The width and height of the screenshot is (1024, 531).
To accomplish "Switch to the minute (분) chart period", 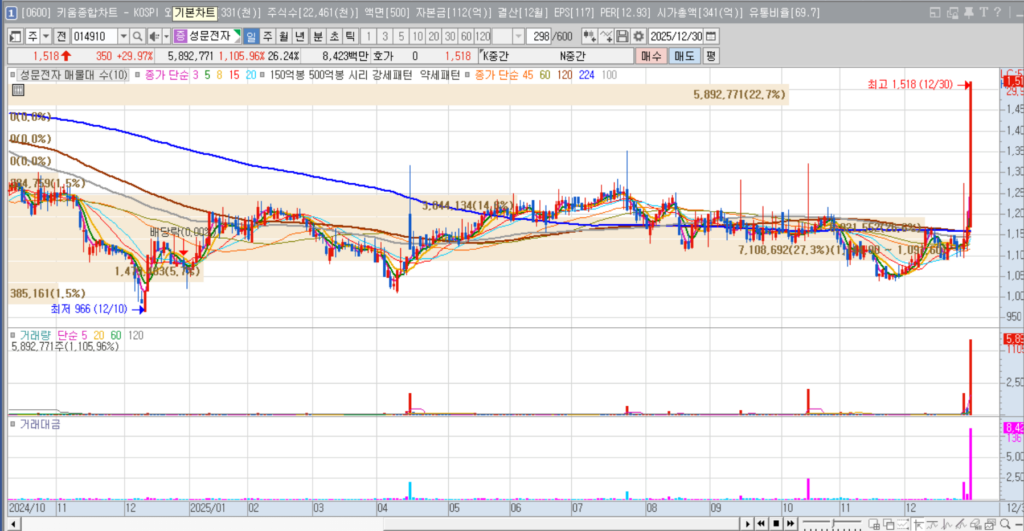I will [x=317, y=36].
